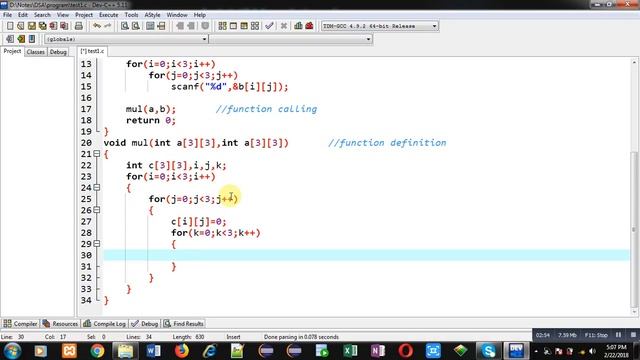640x360 pixels.
Task: Click the Compile & Run icon
Action: pos(244,26)
